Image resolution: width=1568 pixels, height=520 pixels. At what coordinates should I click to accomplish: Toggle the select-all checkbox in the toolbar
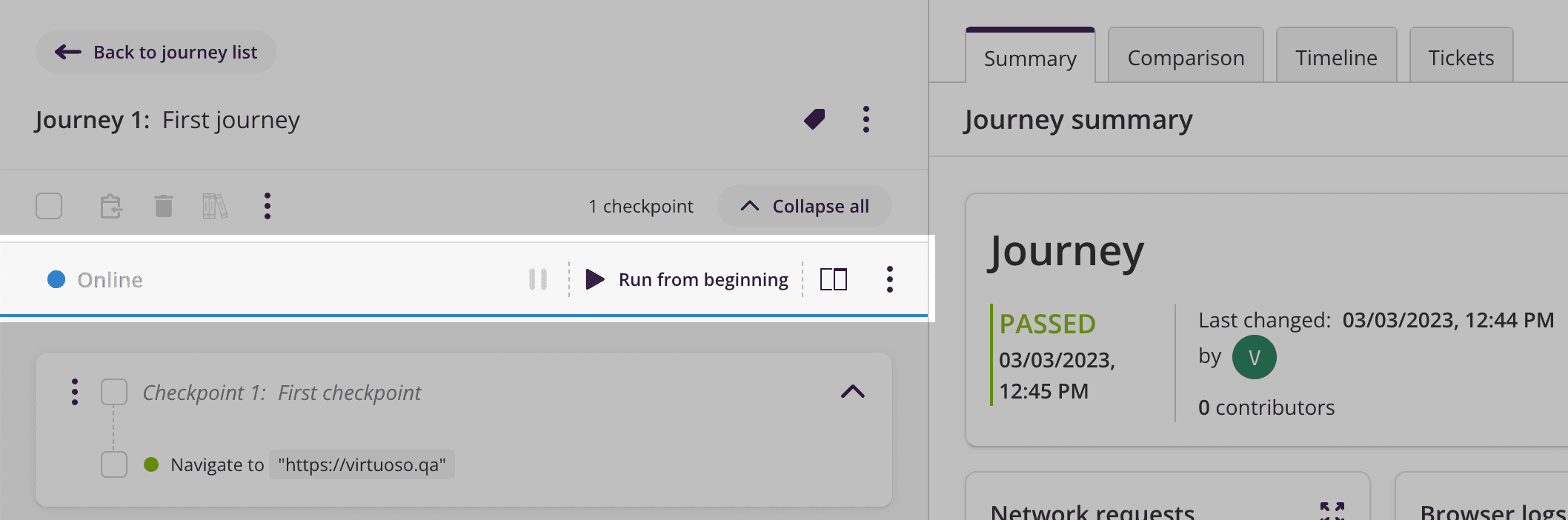[x=49, y=206]
